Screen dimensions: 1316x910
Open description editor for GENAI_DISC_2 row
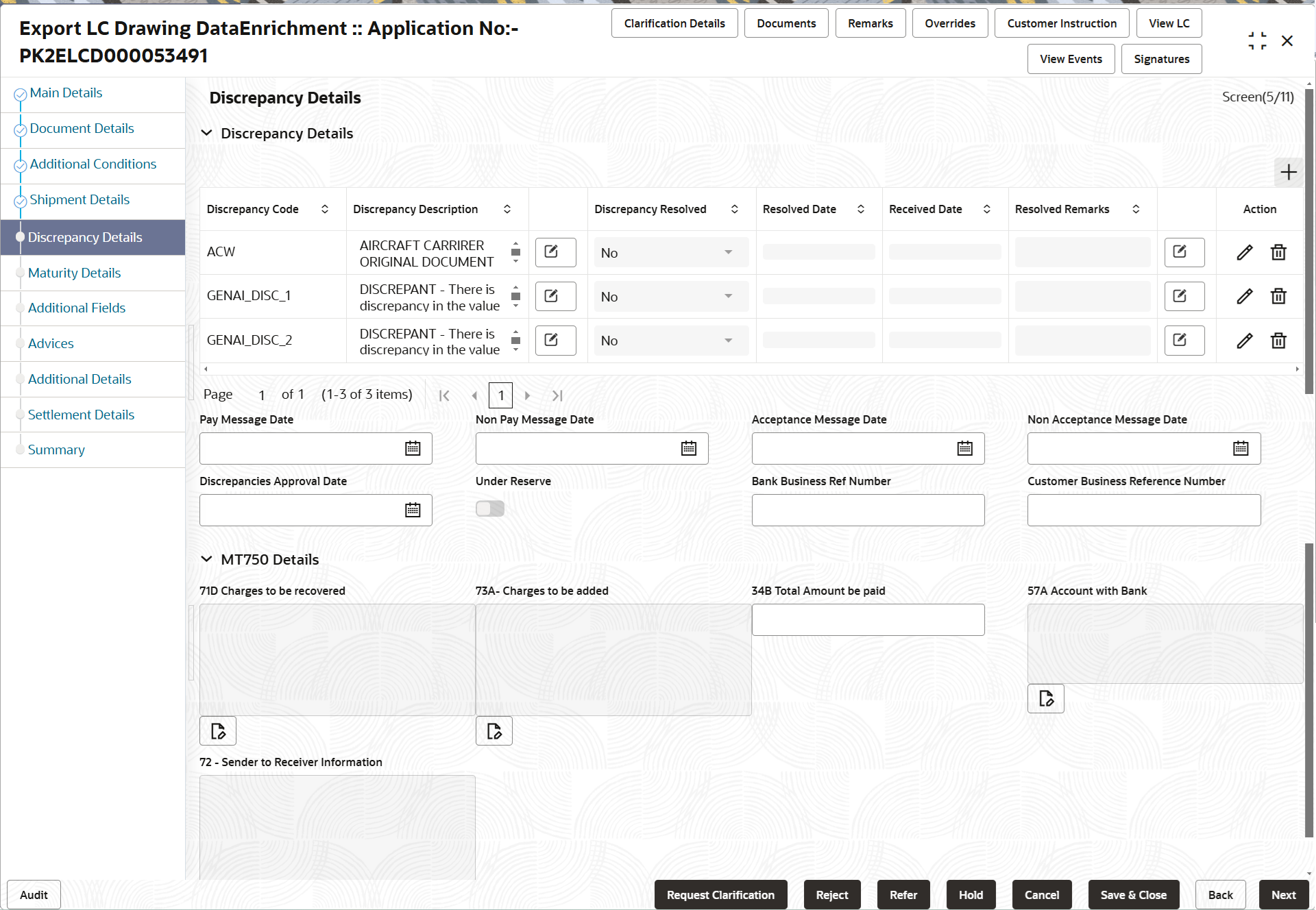pyautogui.click(x=555, y=341)
